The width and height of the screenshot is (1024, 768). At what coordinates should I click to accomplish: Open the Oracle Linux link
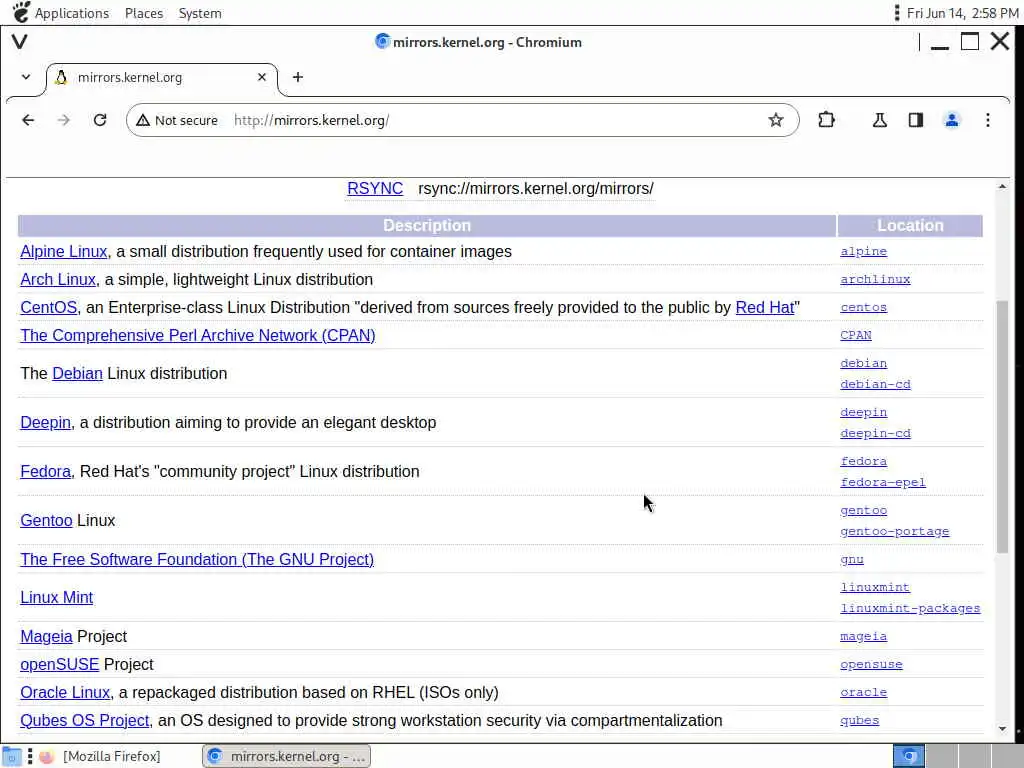pyautogui.click(x=65, y=693)
